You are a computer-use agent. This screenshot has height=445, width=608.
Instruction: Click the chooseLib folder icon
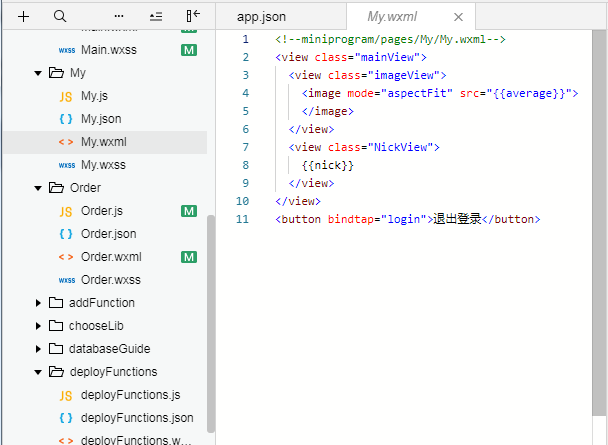[56, 326]
